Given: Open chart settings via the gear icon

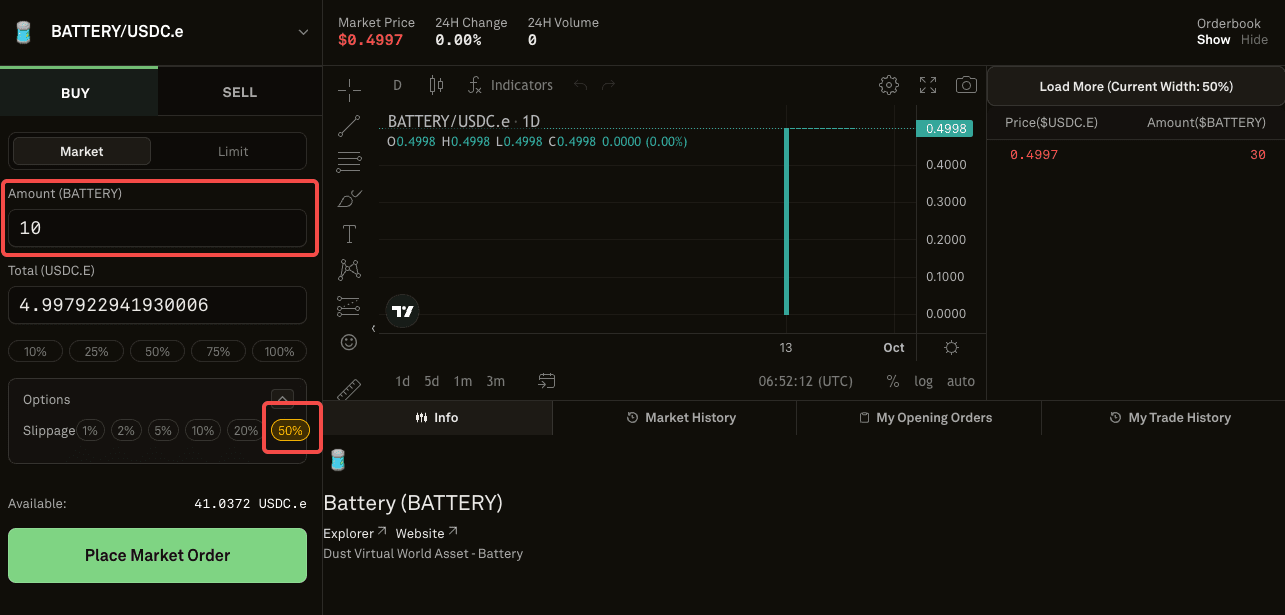Looking at the screenshot, I should point(888,85).
